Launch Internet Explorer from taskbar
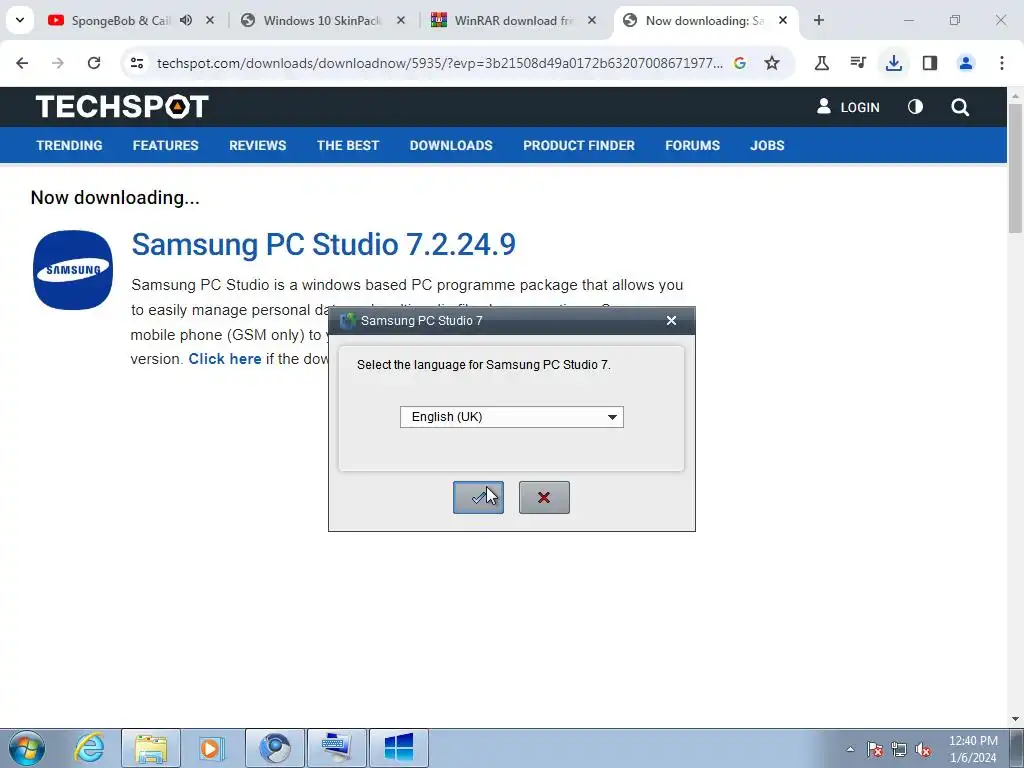Viewport: 1024px width, 768px height. click(89, 748)
